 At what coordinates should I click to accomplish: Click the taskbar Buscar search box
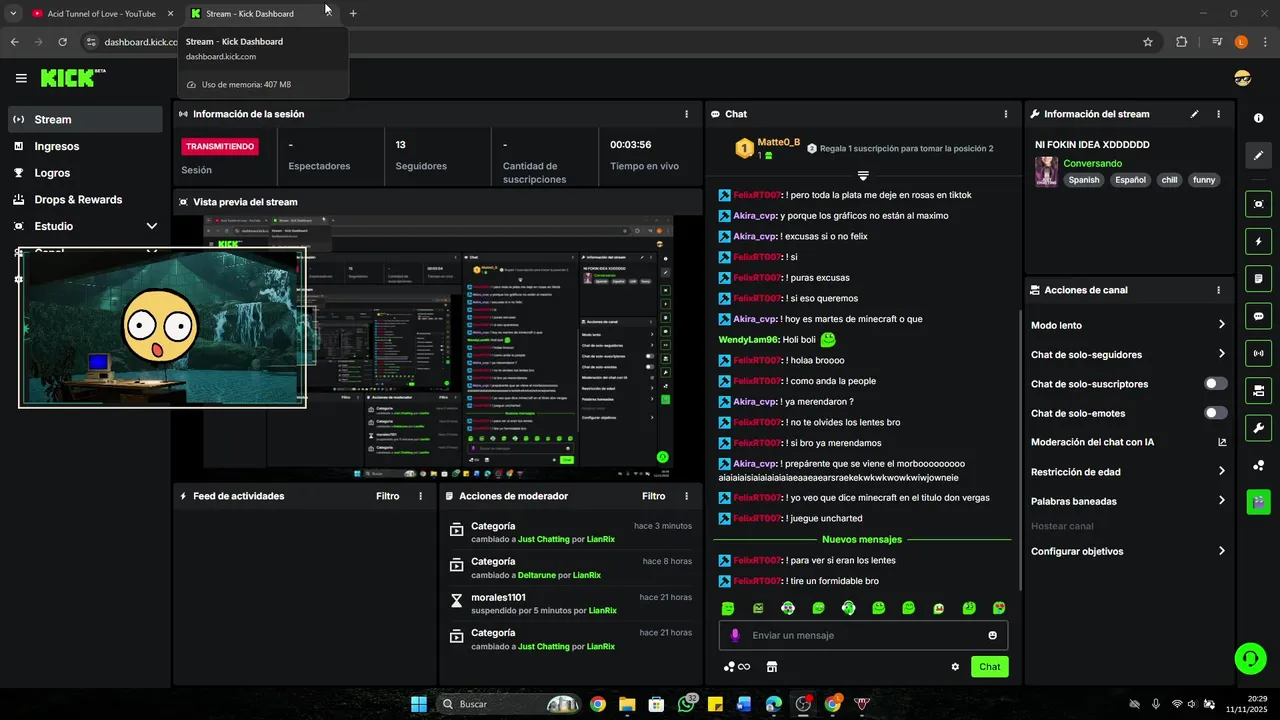click(x=511, y=704)
